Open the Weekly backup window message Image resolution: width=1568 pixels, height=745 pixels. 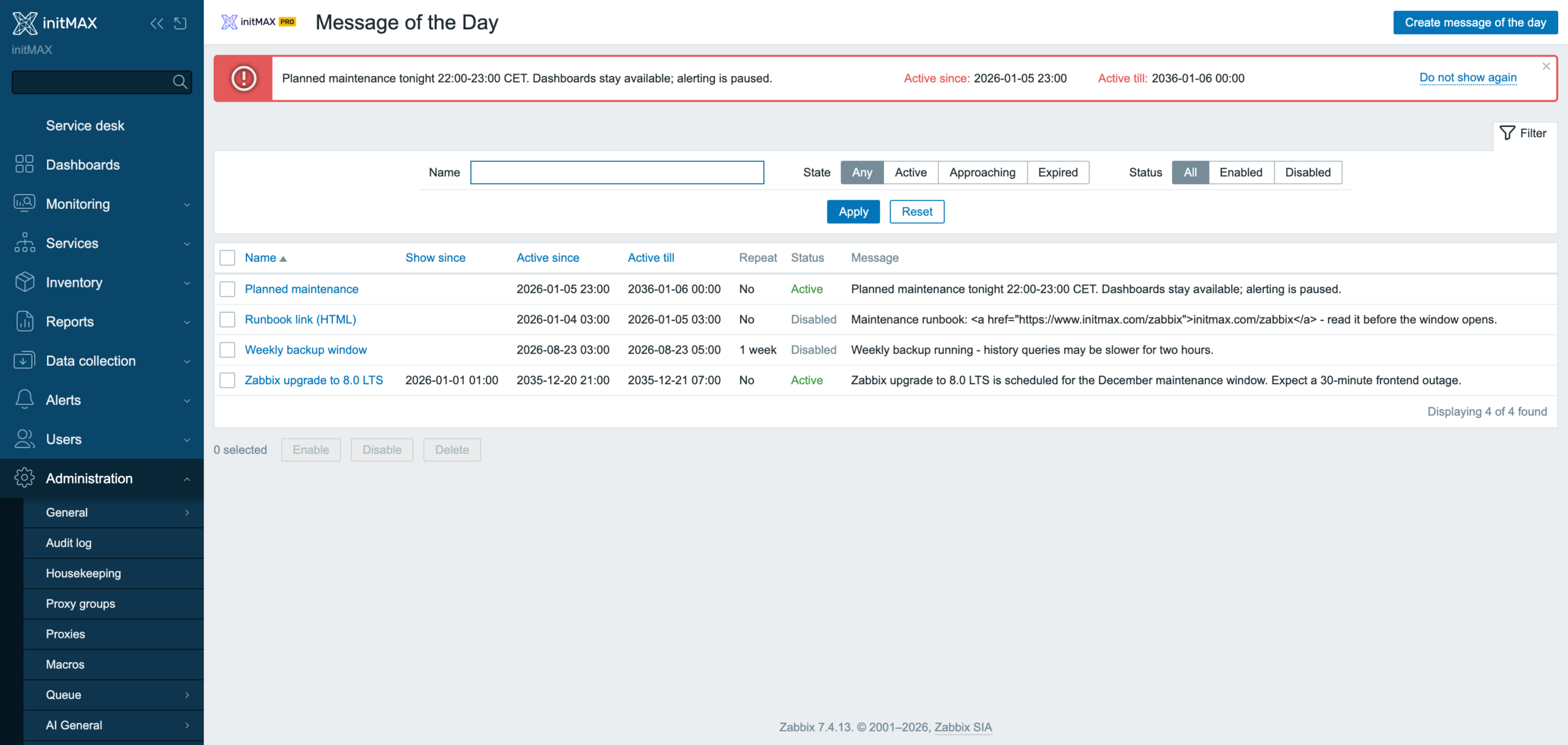[306, 350]
